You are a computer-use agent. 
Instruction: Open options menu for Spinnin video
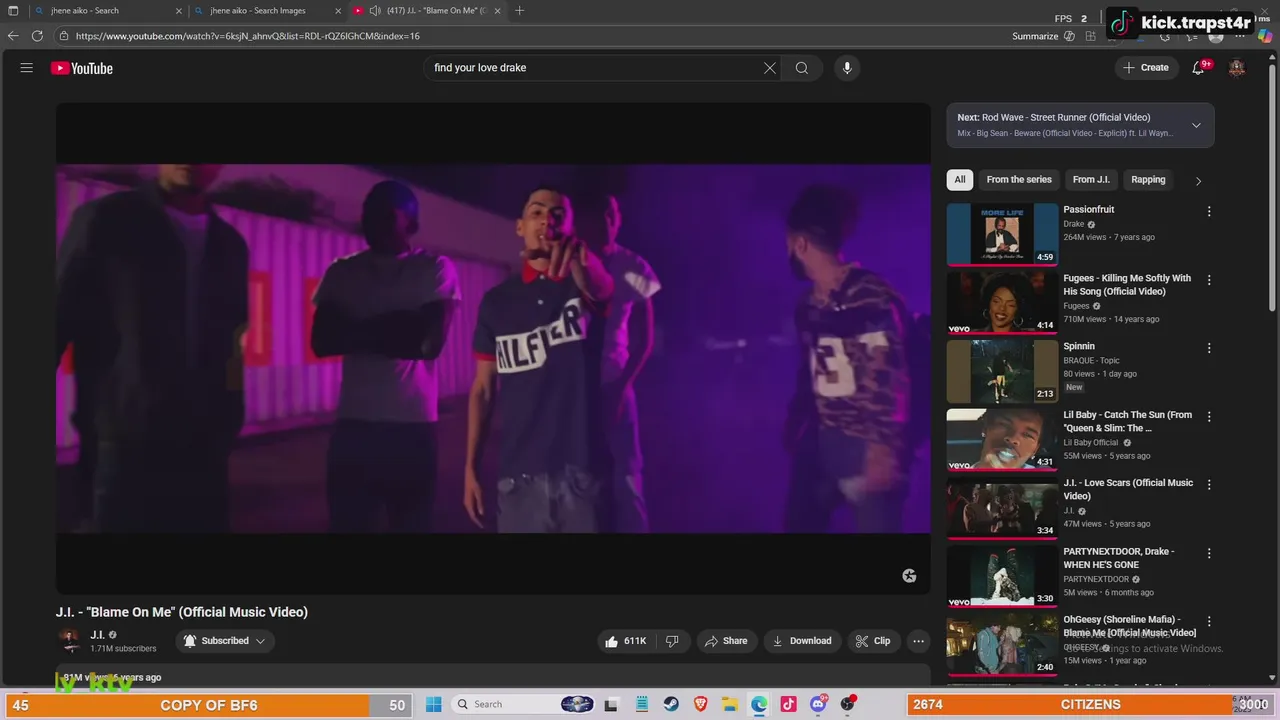tap(1209, 348)
